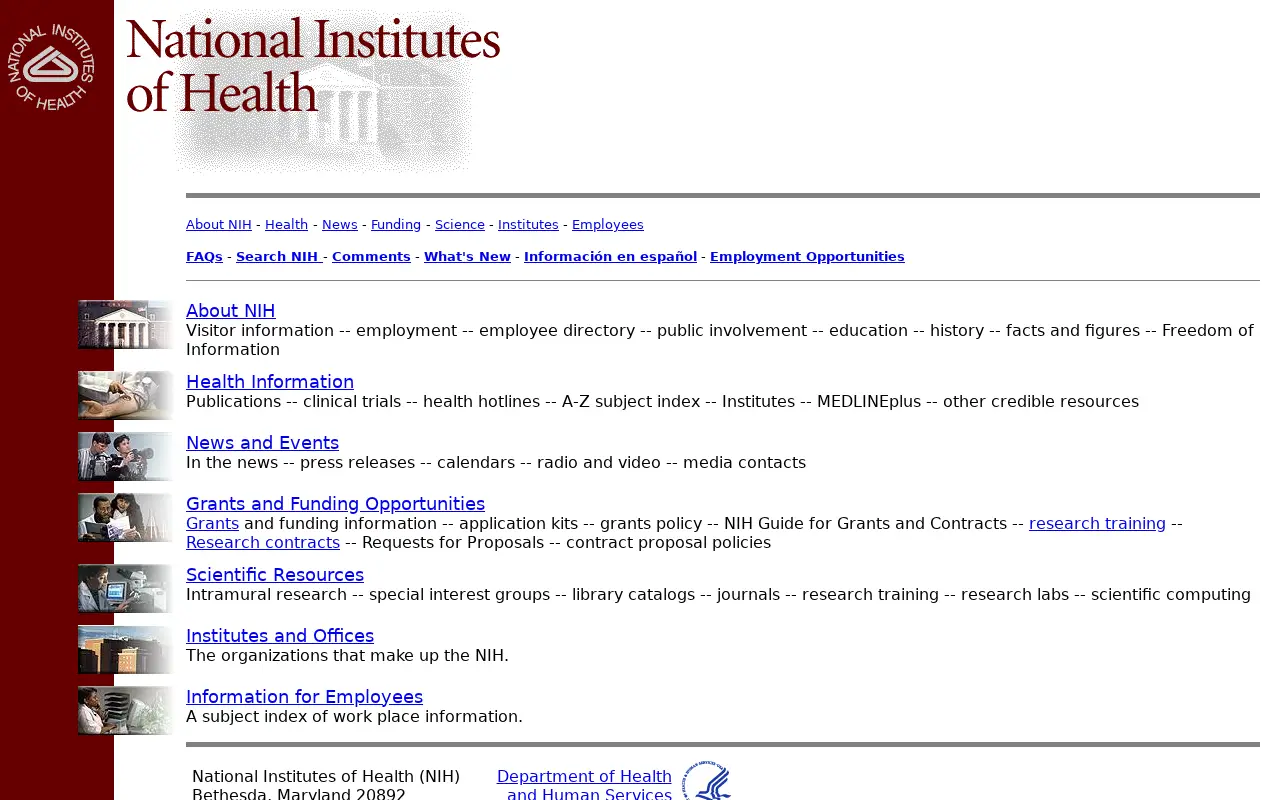Click 'A subject index of work place information.' text
The height and width of the screenshot is (800, 1280).
(354, 717)
